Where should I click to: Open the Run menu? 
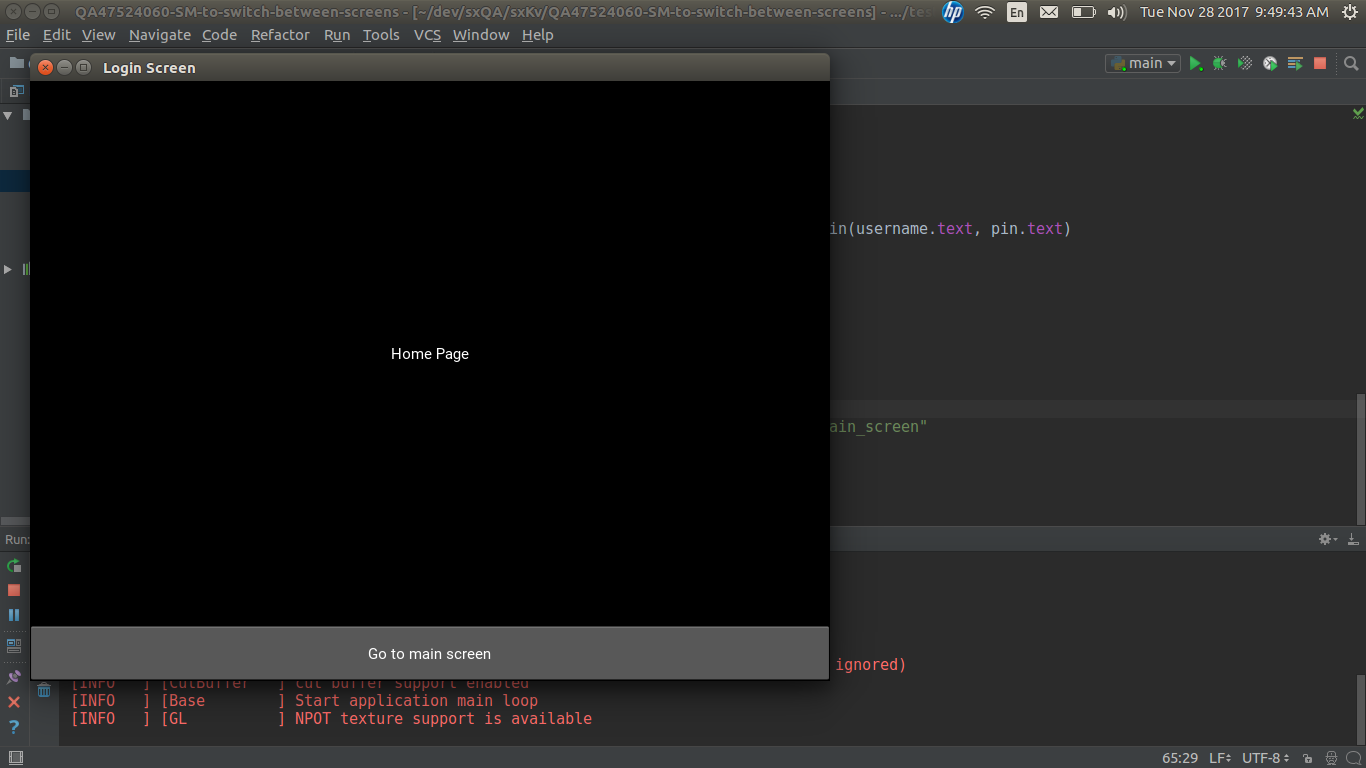tap(337, 35)
